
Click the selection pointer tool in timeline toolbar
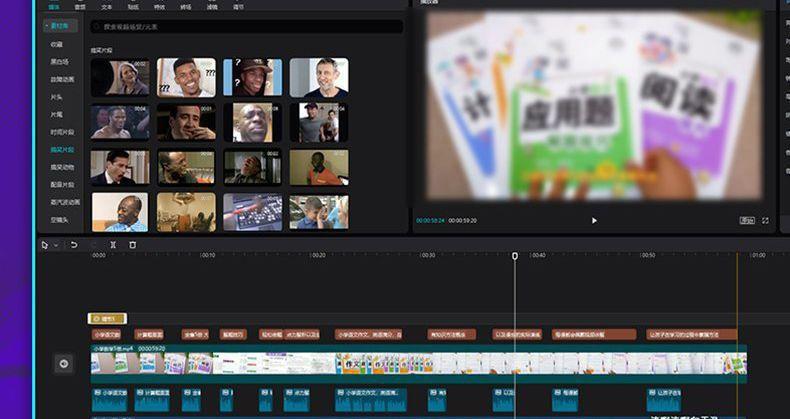[x=44, y=244]
